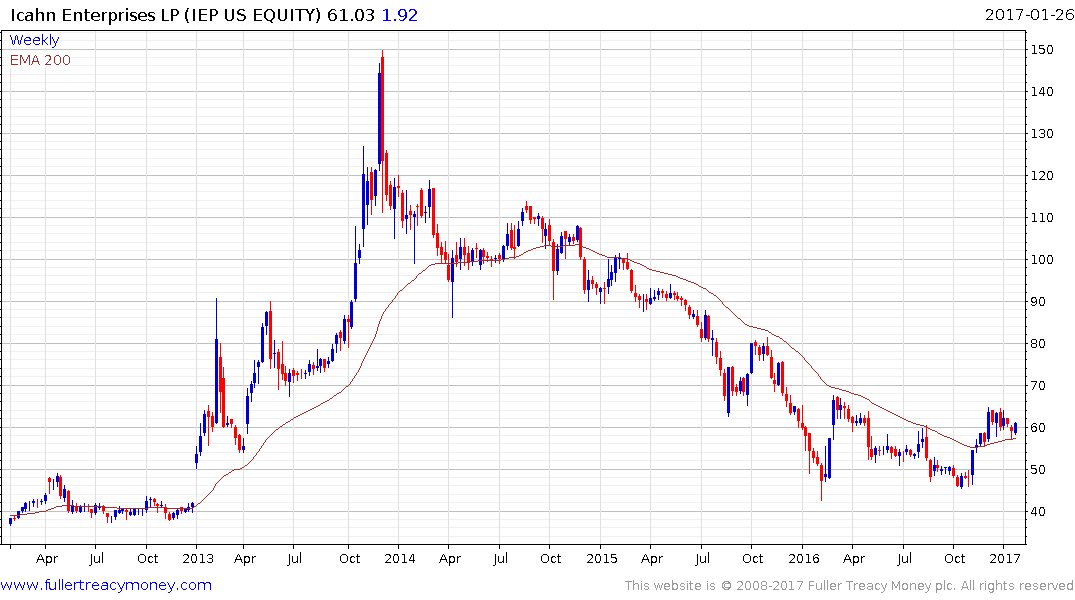
Task: Click the 70 price axis label
Action: pyautogui.click(x=1038, y=385)
